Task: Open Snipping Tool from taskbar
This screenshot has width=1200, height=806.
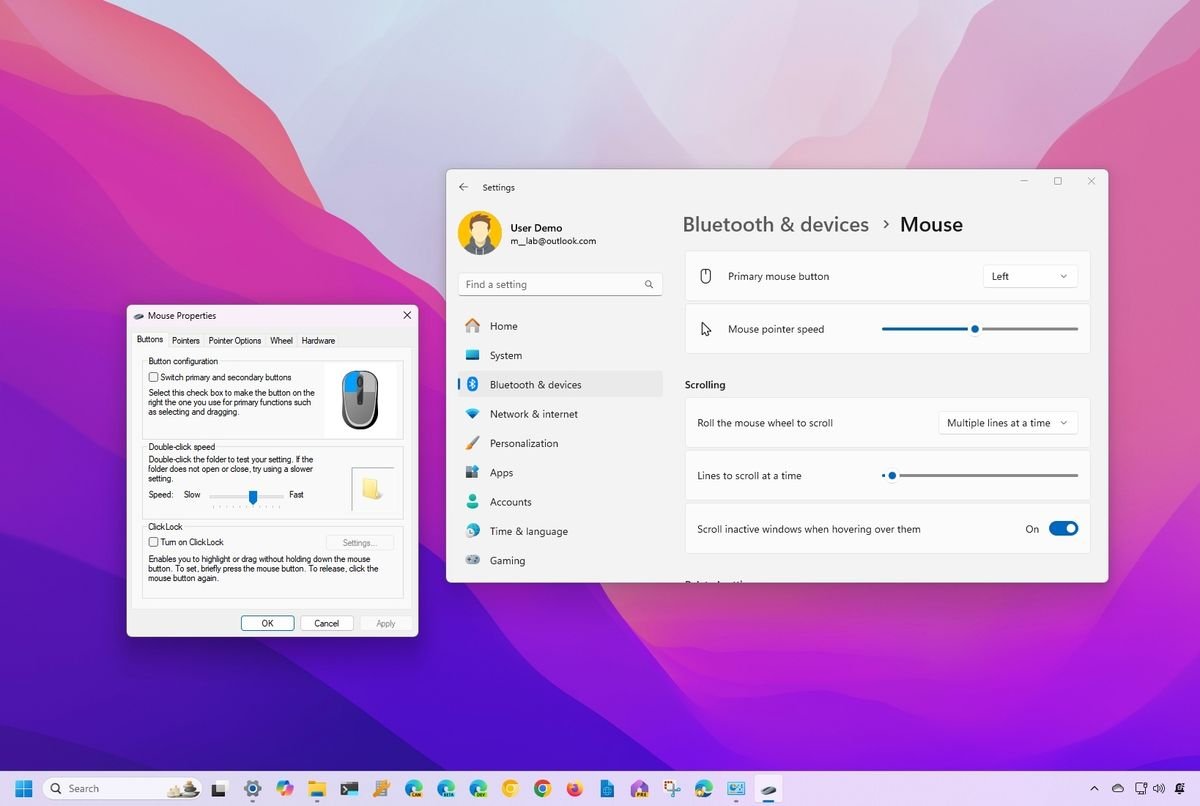Action: pyautogui.click(x=671, y=788)
